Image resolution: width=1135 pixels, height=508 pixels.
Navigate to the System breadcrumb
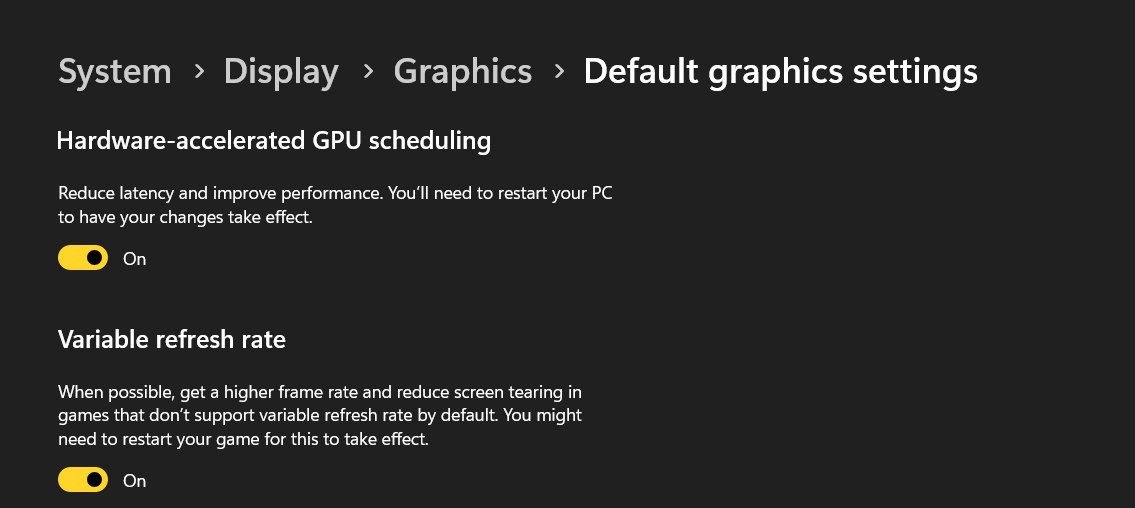115,72
